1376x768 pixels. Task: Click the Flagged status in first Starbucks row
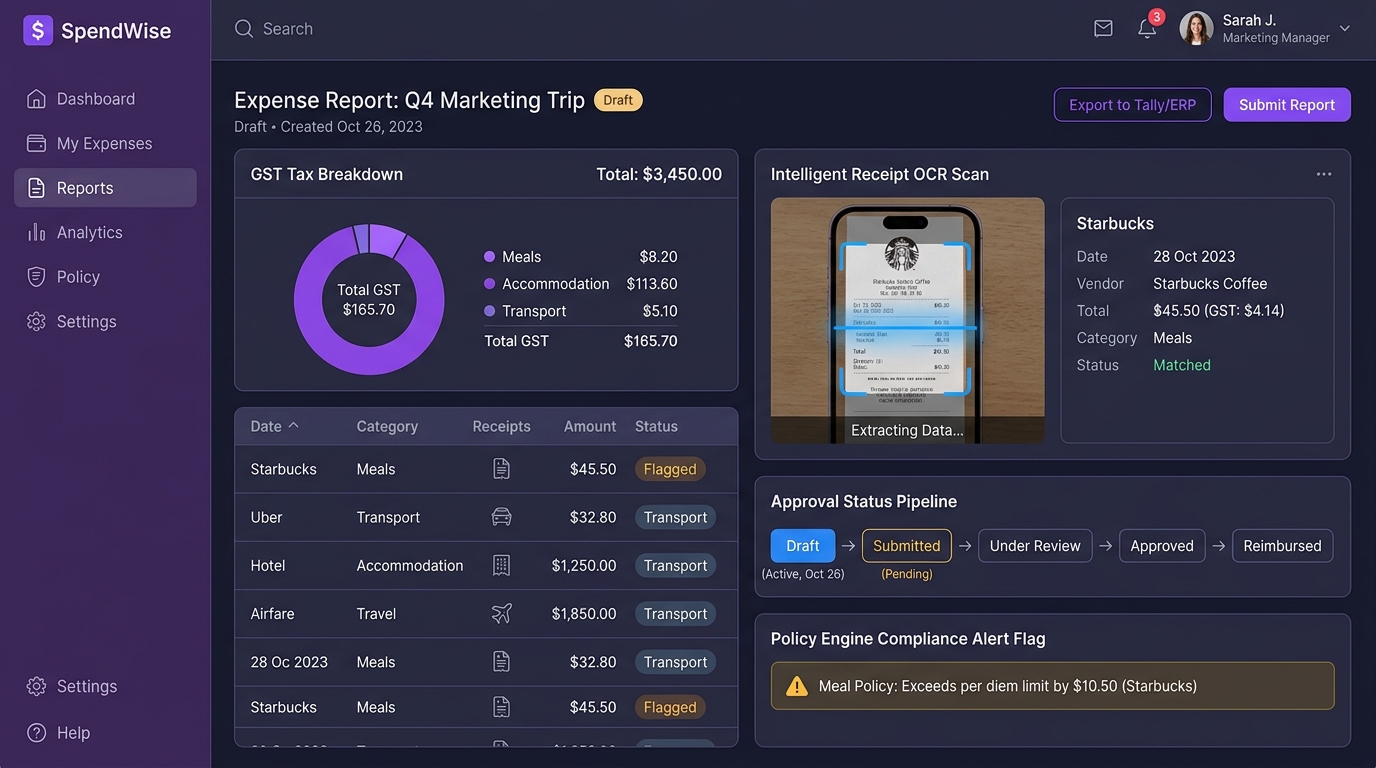pos(670,469)
